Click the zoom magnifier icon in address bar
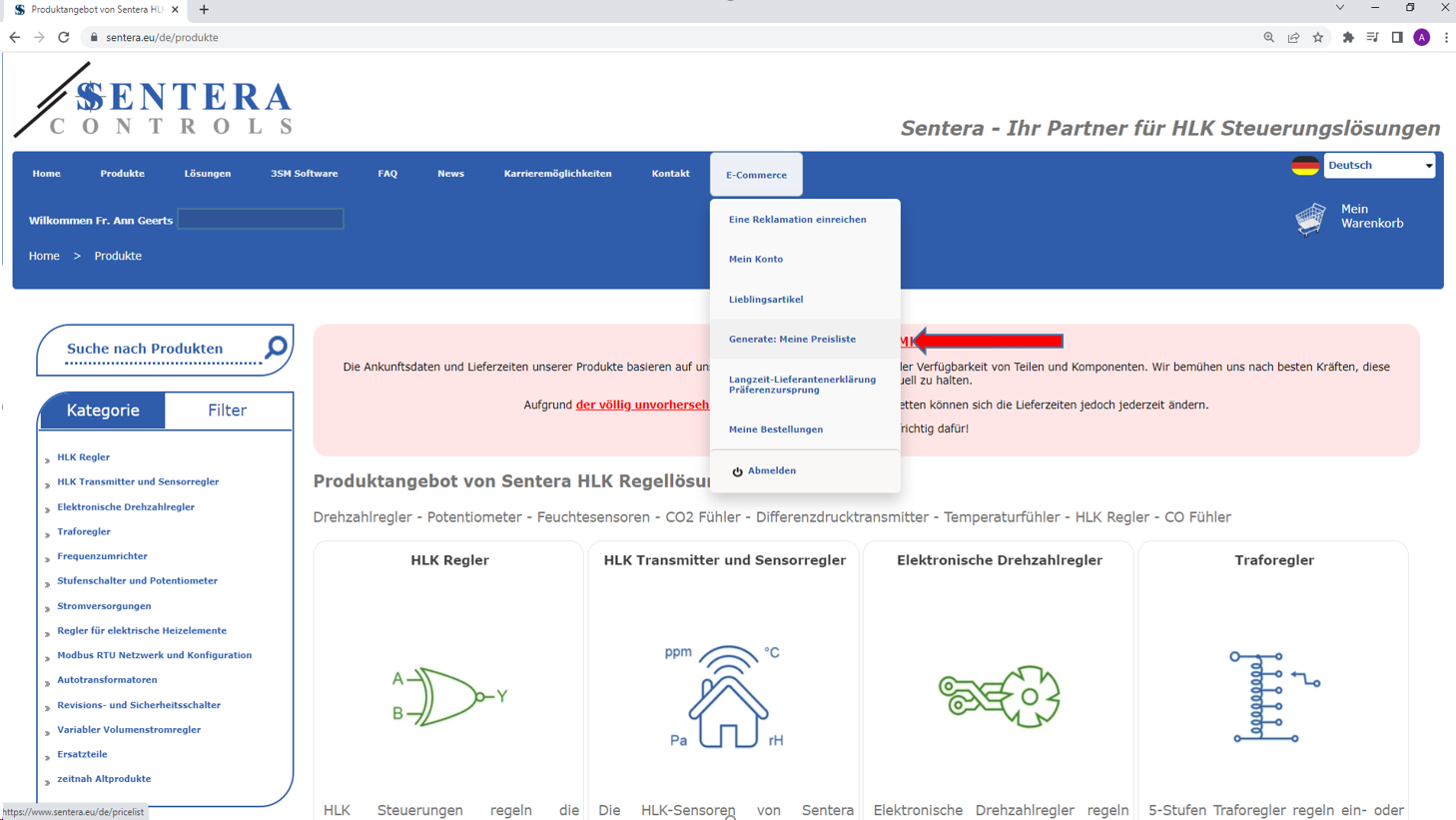This screenshot has height=820, width=1456. tap(1269, 37)
